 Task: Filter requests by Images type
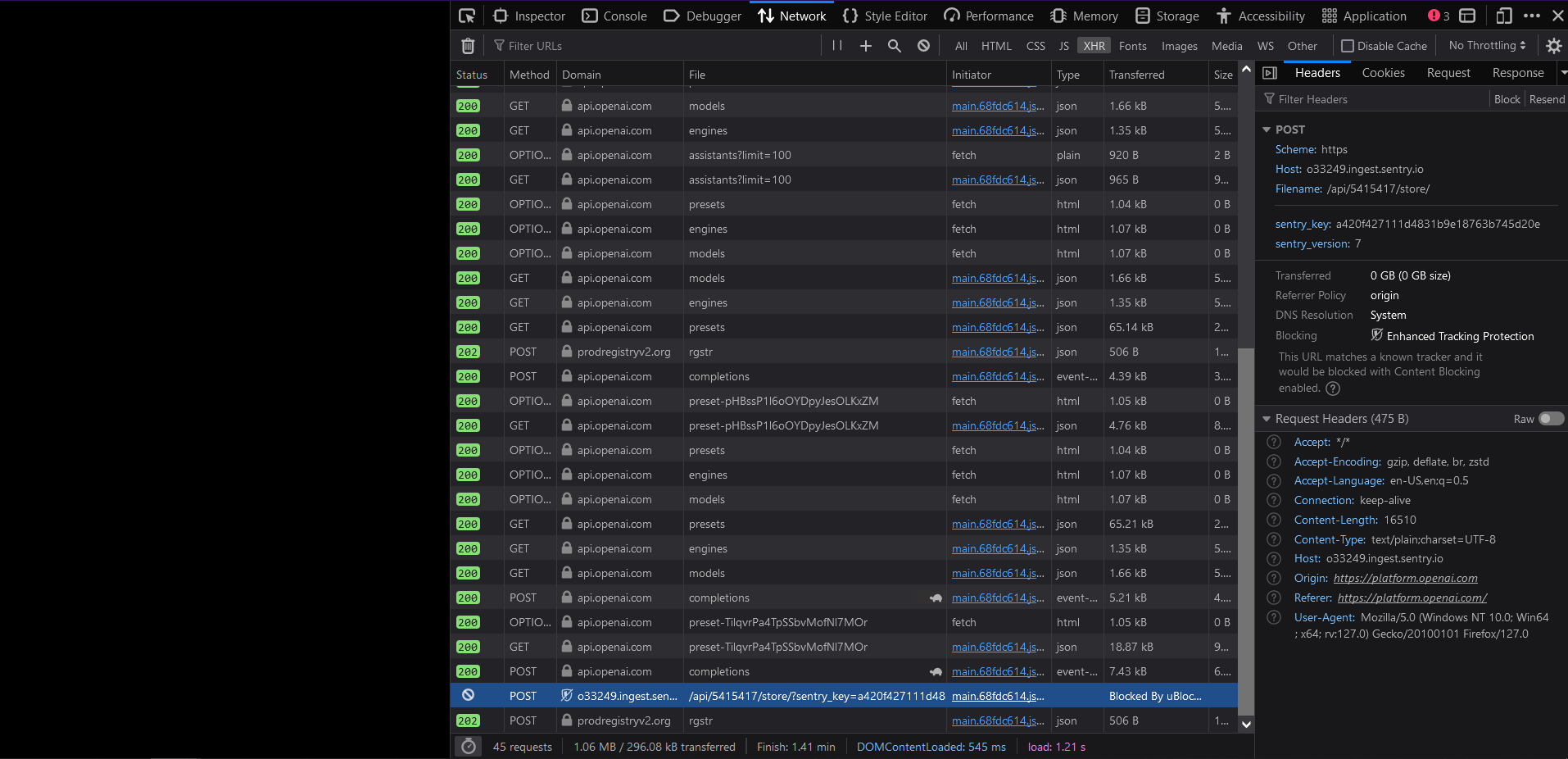click(1179, 46)
